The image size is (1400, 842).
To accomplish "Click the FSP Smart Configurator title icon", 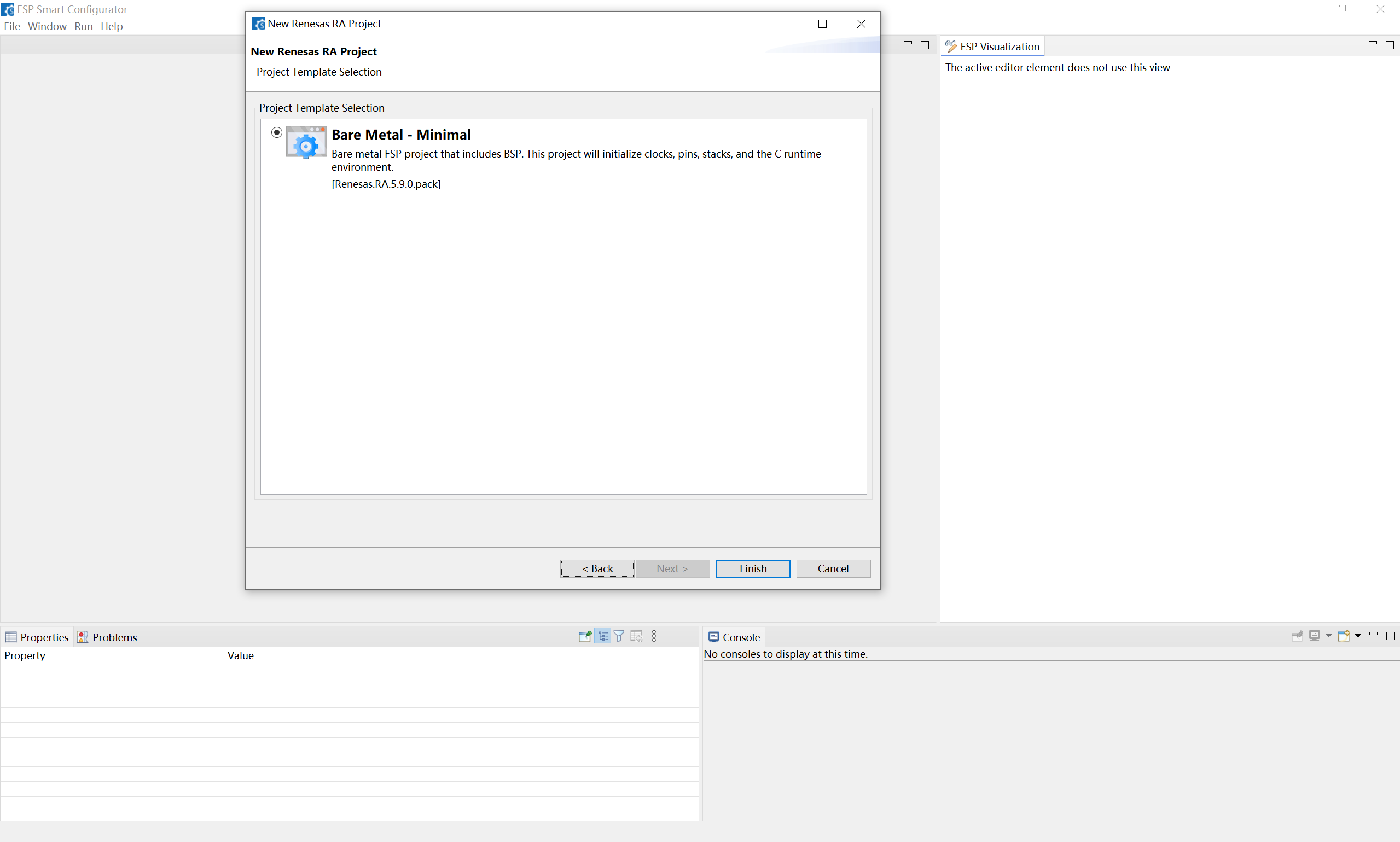I will coord(8,10).
